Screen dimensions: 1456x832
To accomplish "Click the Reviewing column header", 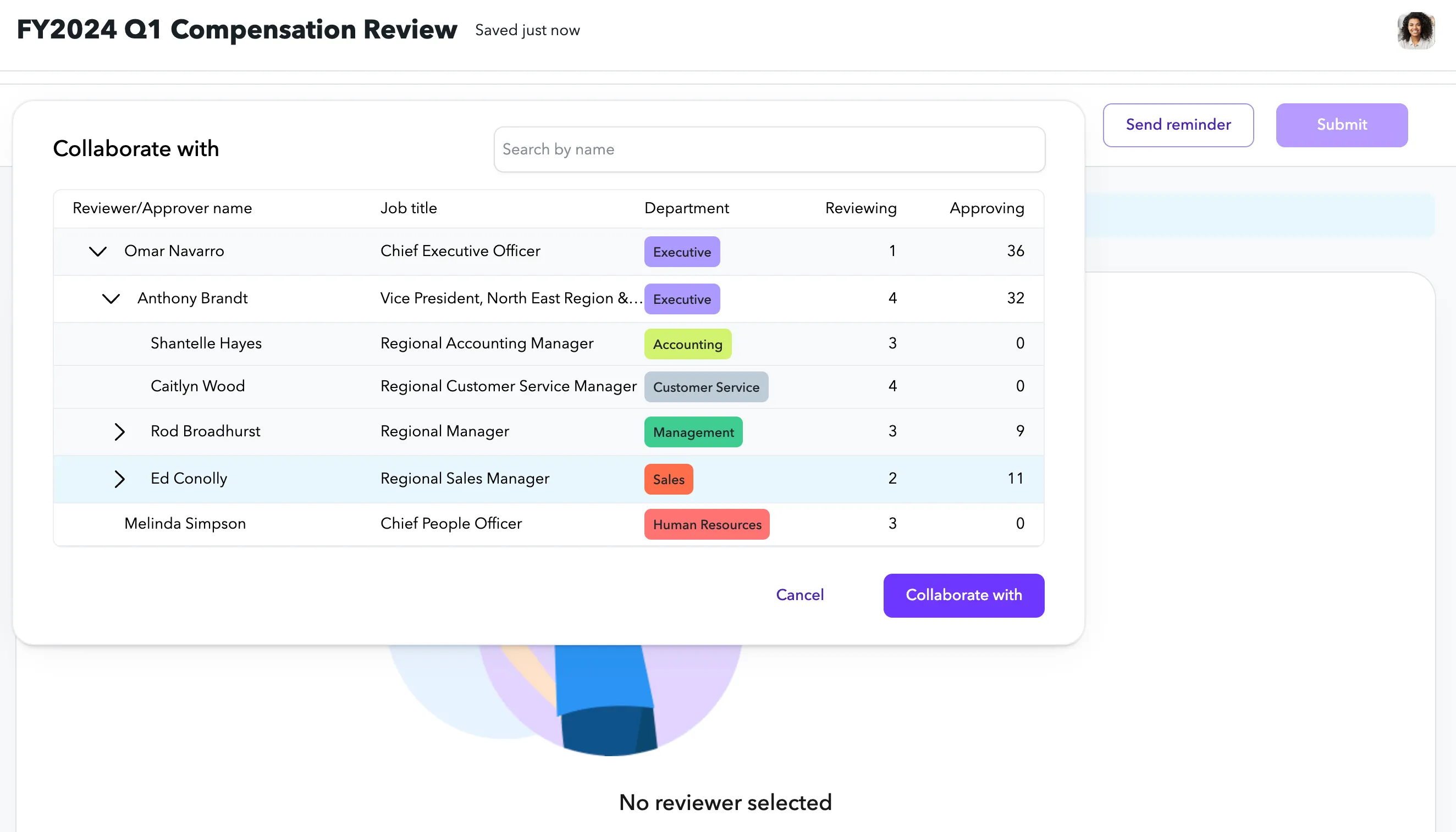I will coord(861,208).
